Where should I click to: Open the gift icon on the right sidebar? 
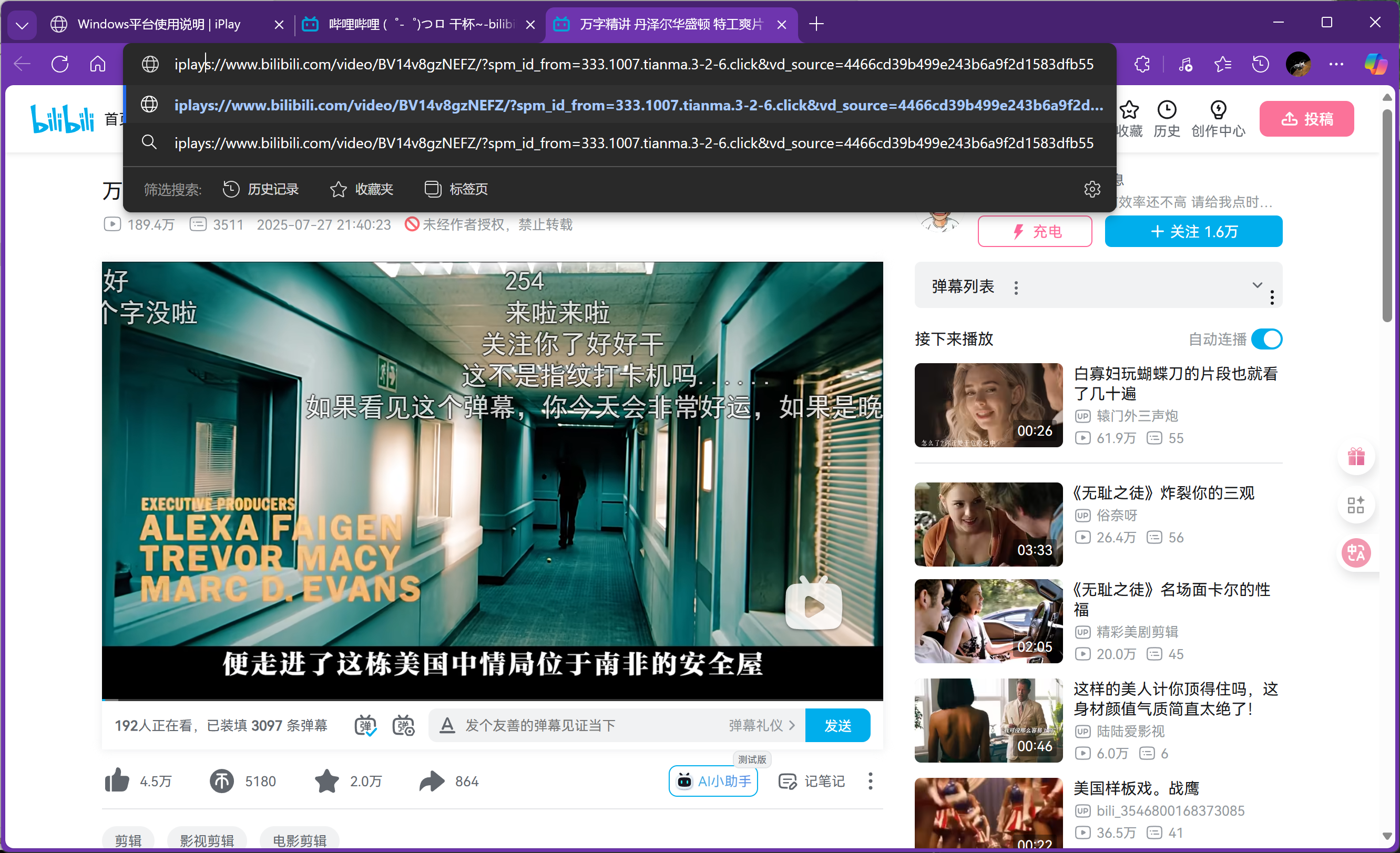tap(1357, 457)
